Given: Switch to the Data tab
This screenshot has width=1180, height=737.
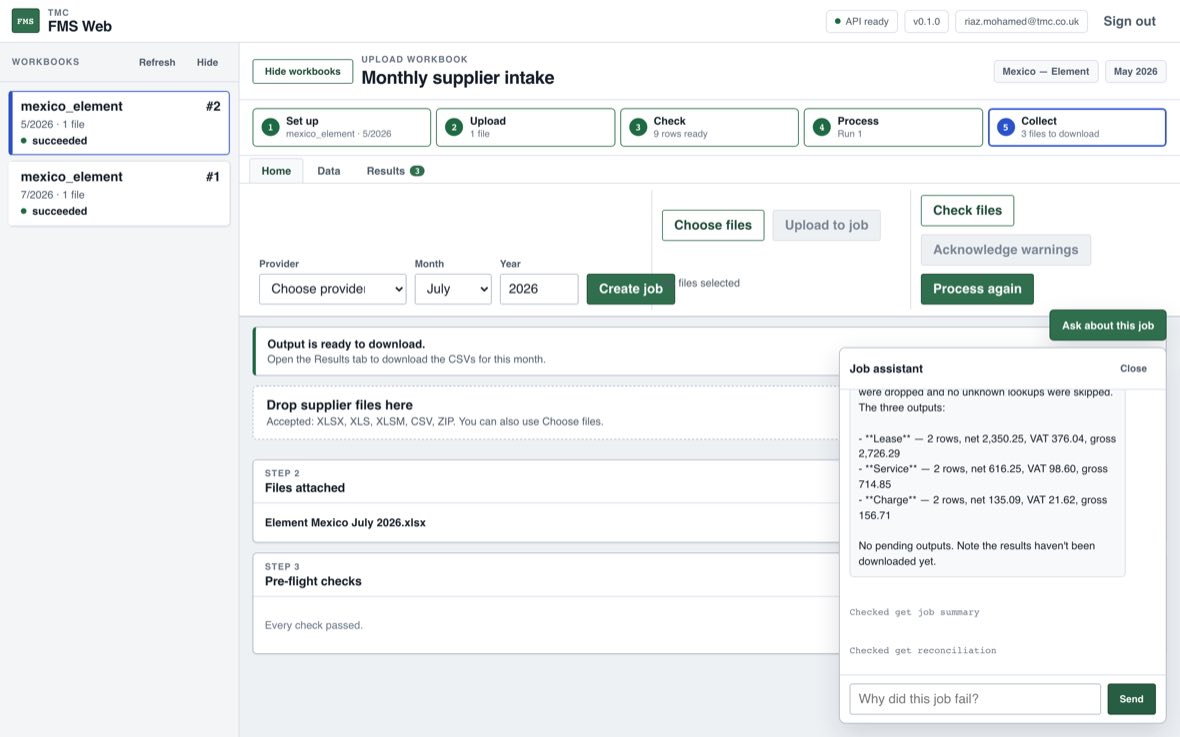Looking at the screenshot, I should 328,171.
